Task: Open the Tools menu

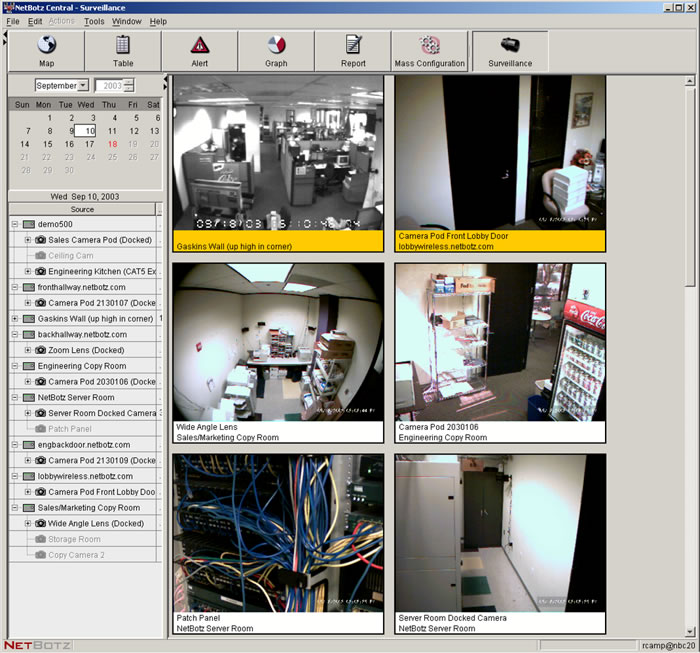Action: pos(94,21)
